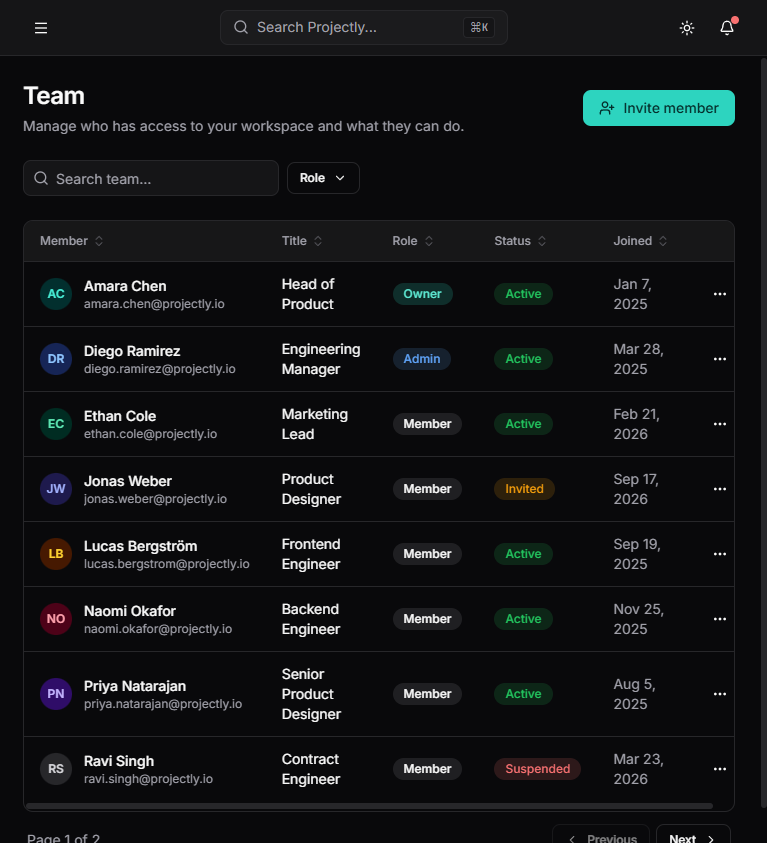Click the title Head of Product

(308, 294)
